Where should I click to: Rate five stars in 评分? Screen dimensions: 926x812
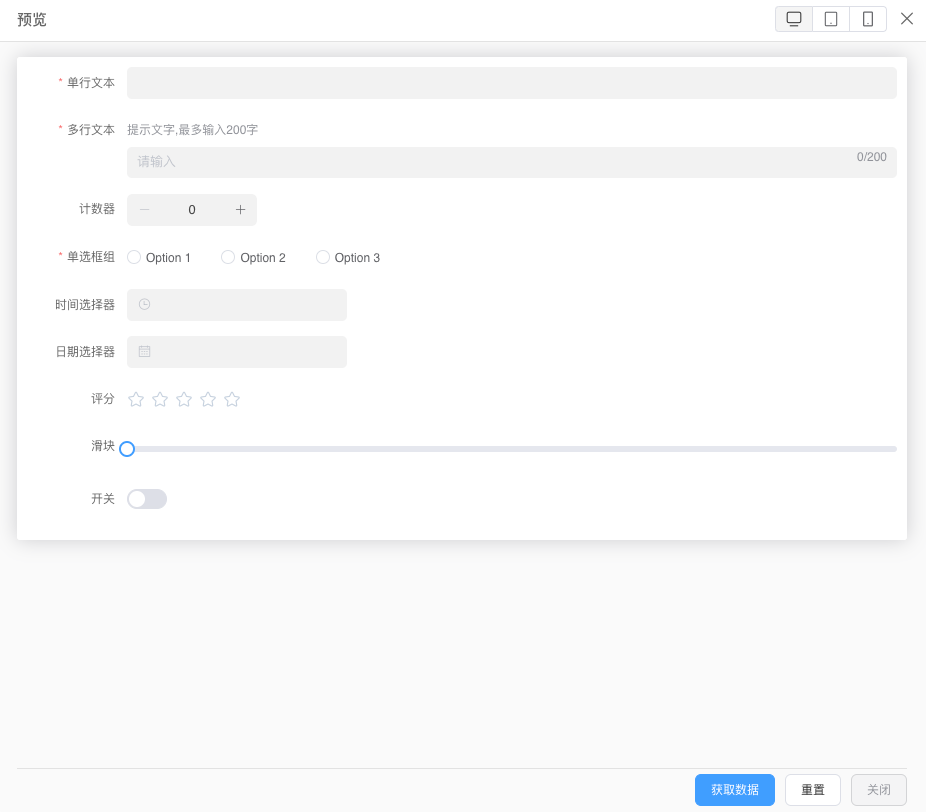click(x=232, y=399)
